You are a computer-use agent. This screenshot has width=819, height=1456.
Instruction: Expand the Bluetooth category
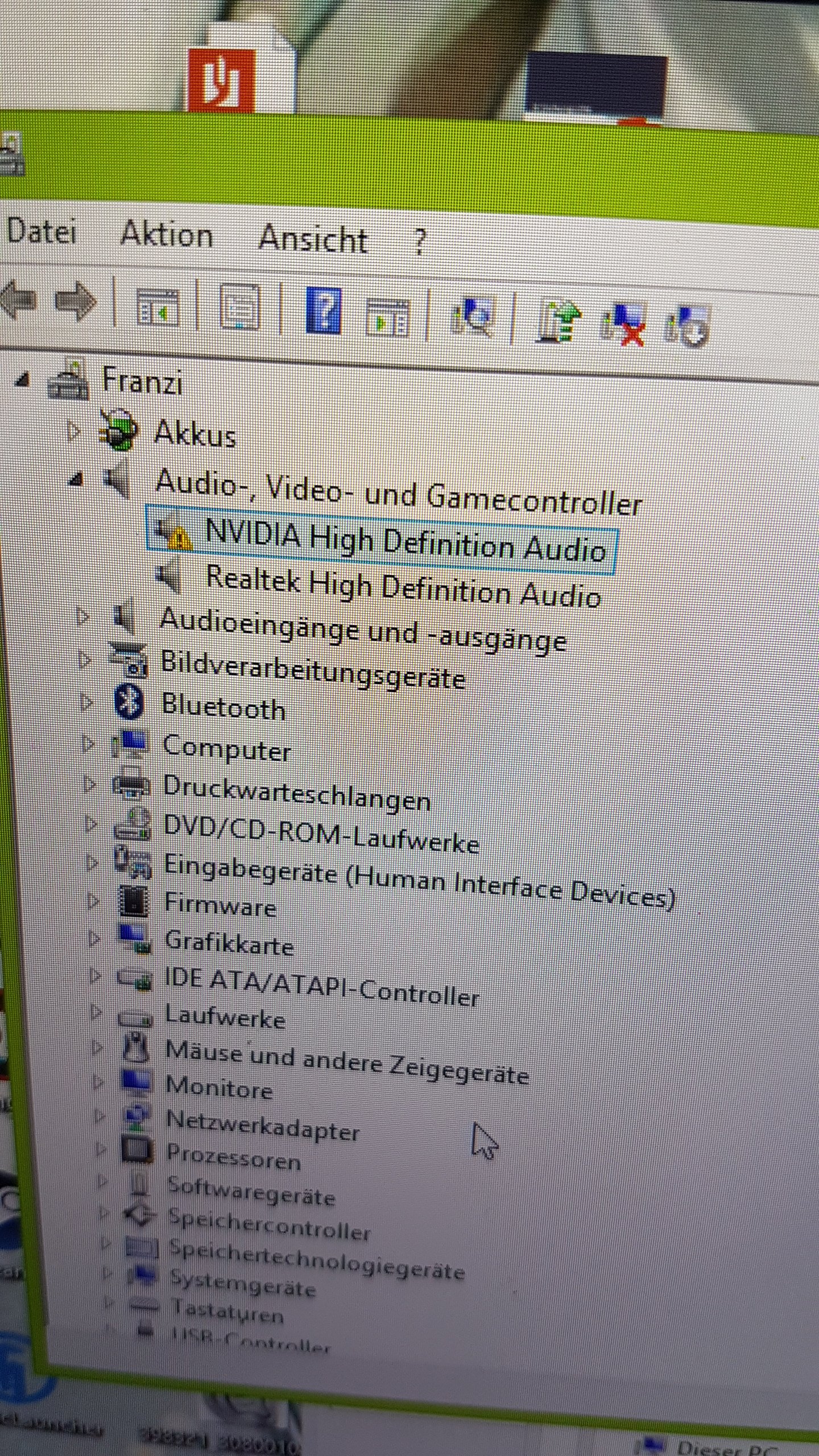[86, 703]
